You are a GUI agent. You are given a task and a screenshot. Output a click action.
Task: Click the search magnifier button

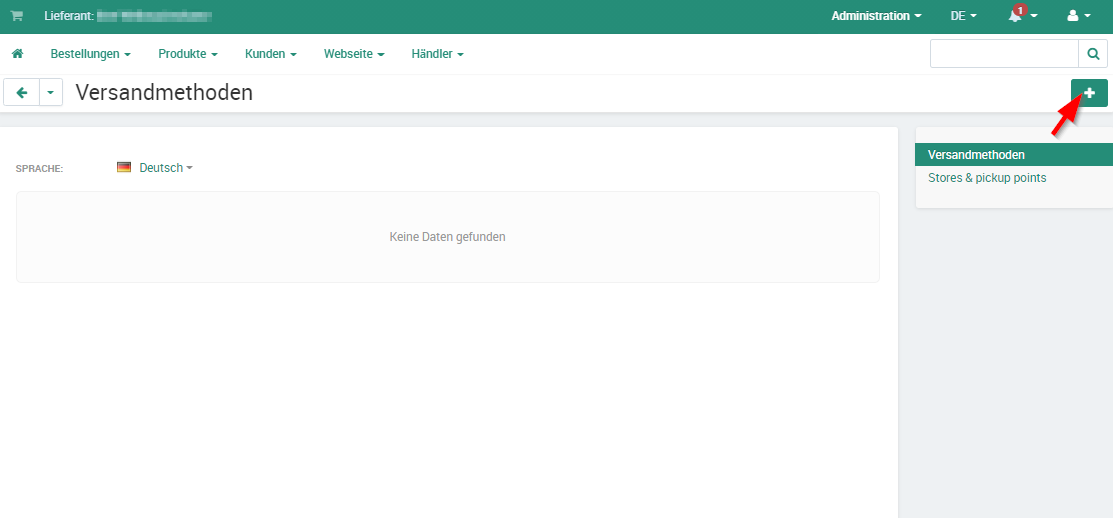click(1093, 53)
